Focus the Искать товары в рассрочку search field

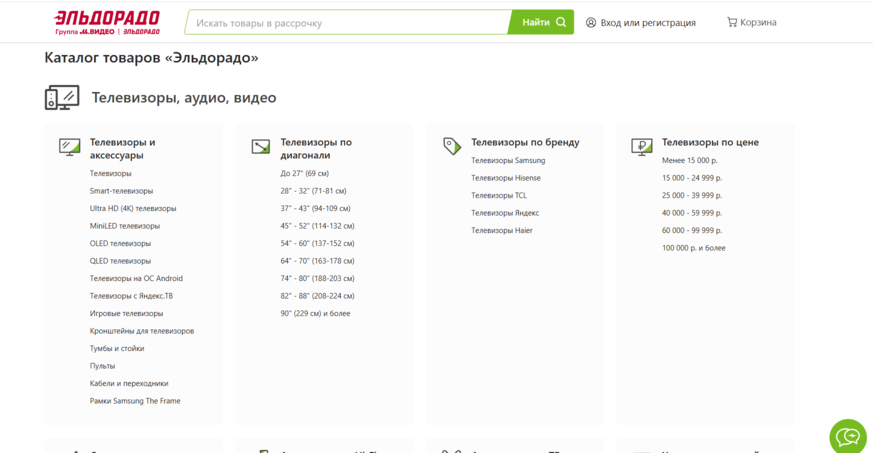(x=348, y=23)
